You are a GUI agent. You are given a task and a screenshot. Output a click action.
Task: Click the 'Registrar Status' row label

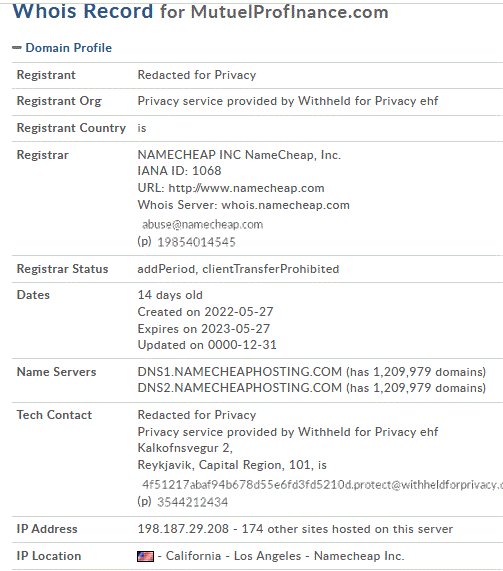coord(62,269)
